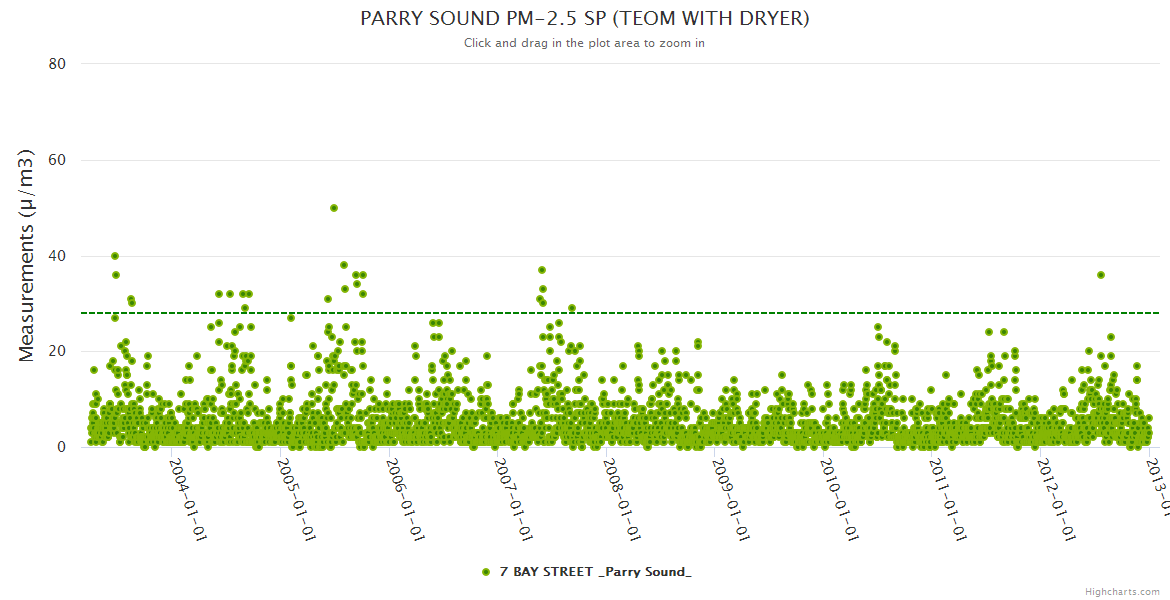The height and width of the screenshot is (600, 1170).
Task: Select the highest data point near 50
Action: [334, 208]
